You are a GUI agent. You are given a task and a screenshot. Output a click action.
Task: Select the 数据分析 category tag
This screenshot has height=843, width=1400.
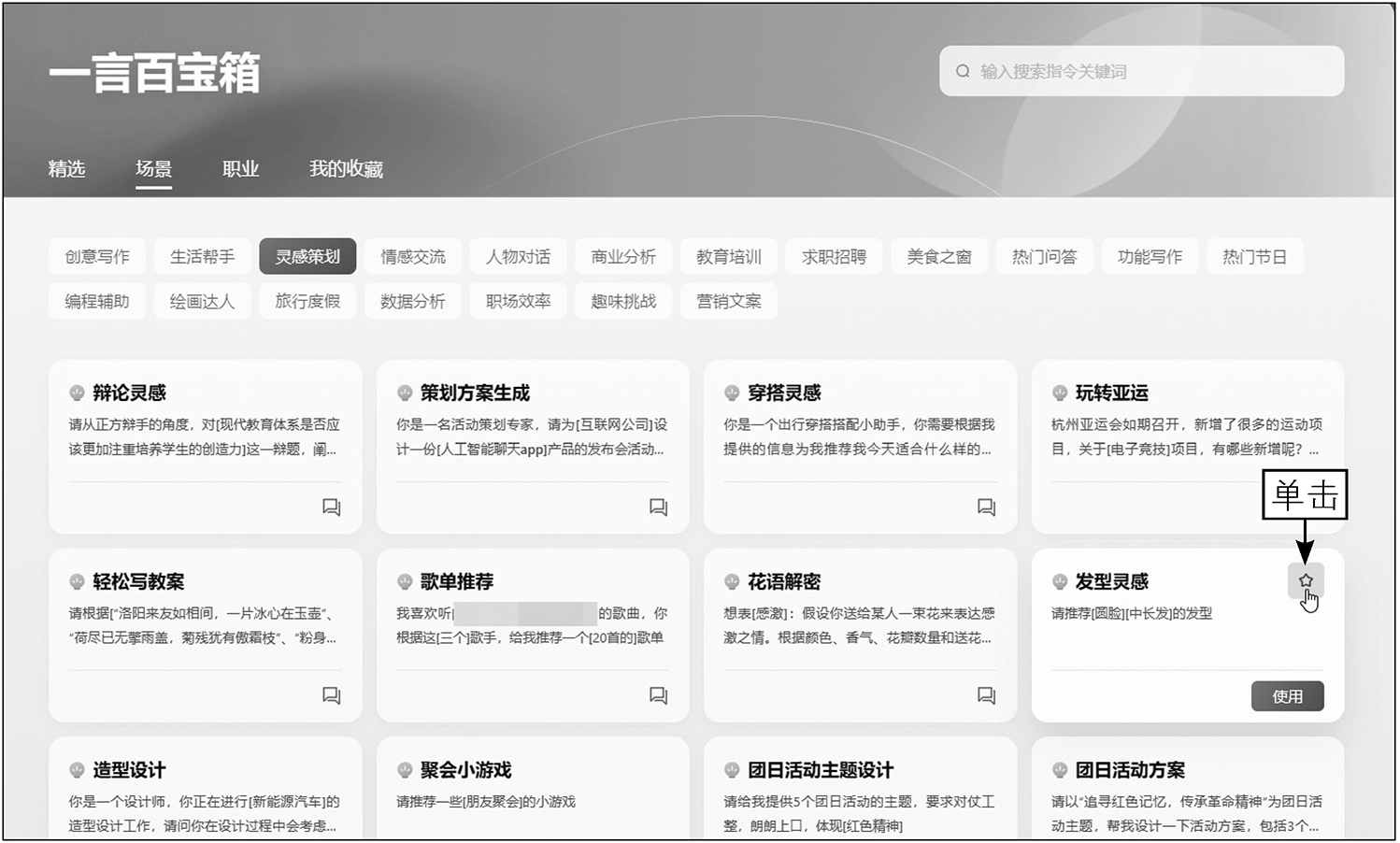pos(413,301)
